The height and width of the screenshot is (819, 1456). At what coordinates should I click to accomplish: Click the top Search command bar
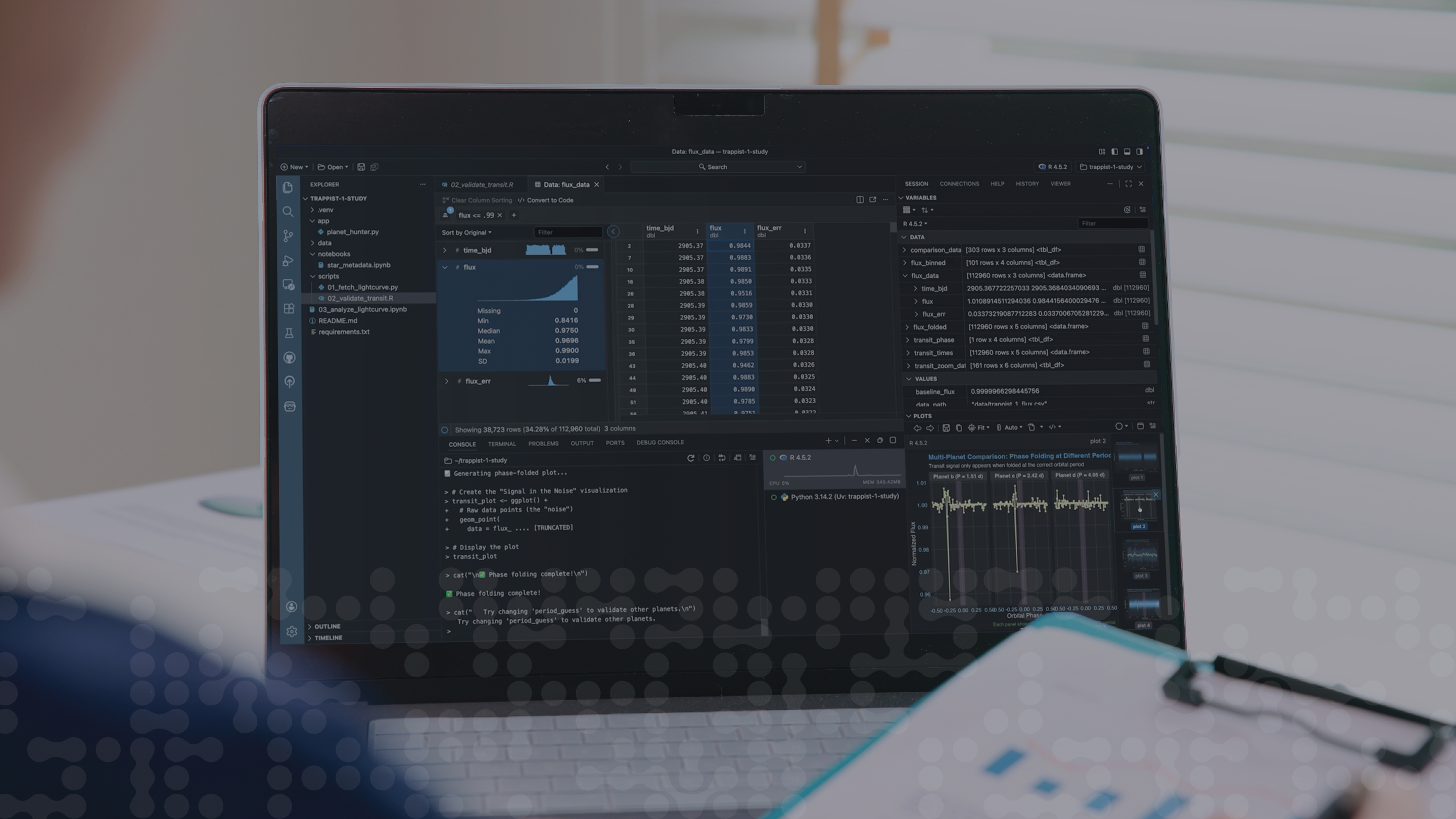(718, 167)
